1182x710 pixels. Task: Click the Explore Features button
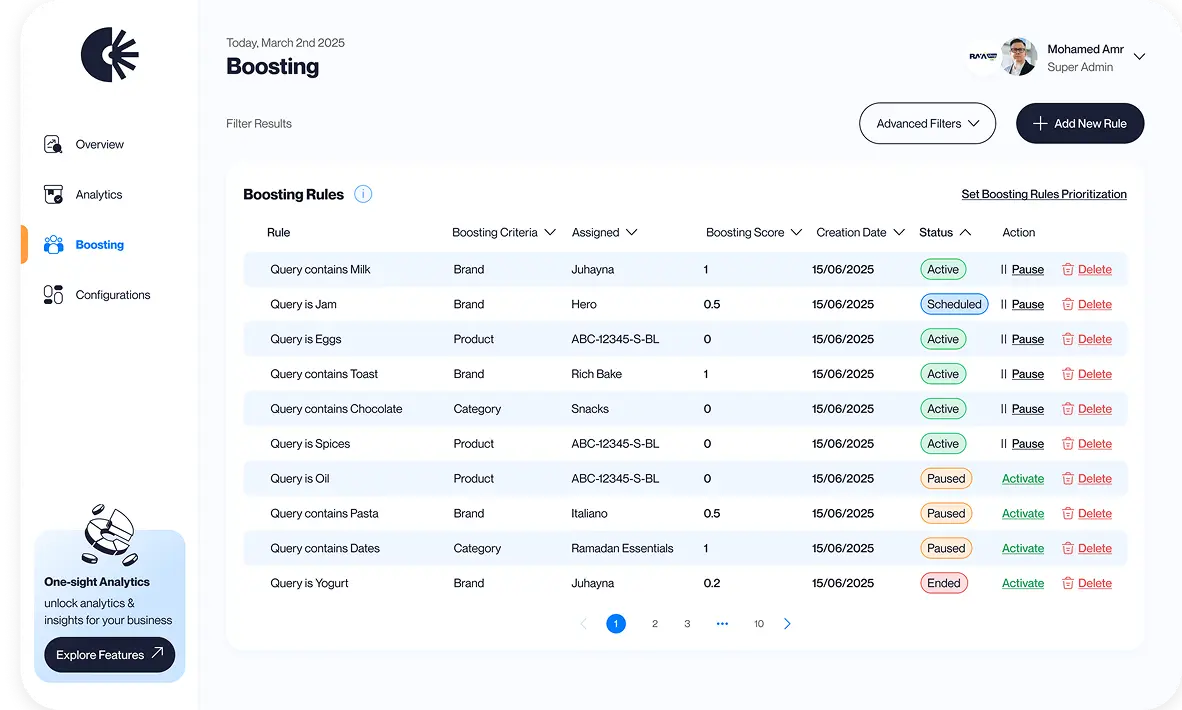[110, 655]
